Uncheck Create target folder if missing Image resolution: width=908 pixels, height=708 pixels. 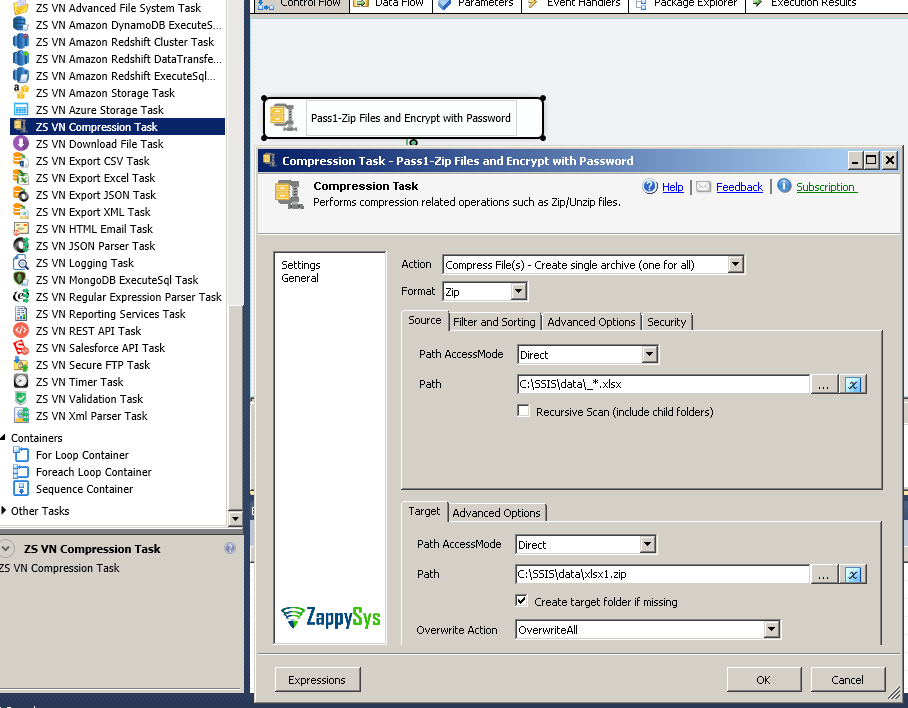[x=522, y=601]
